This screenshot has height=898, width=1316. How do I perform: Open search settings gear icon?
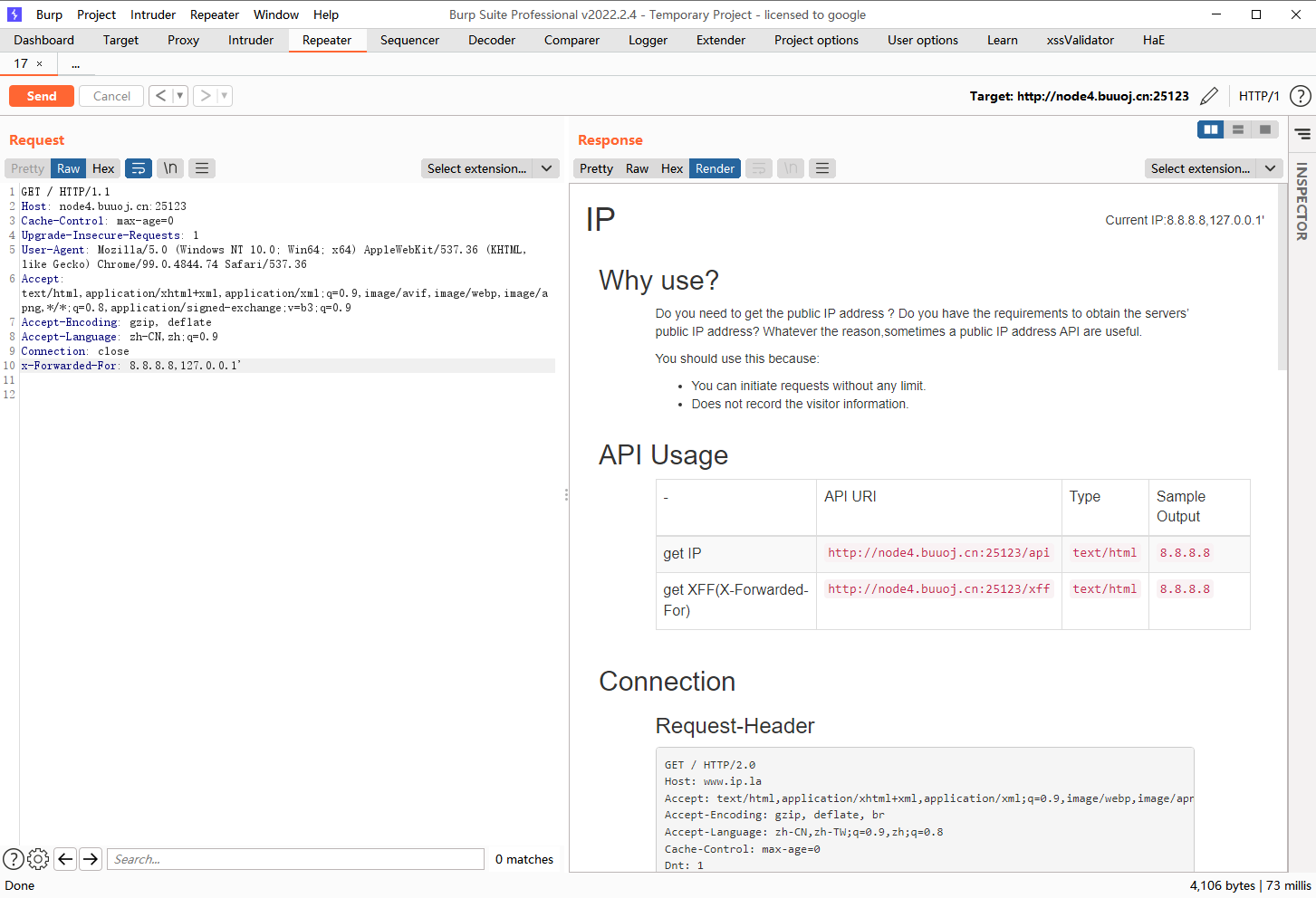(38, 859)
